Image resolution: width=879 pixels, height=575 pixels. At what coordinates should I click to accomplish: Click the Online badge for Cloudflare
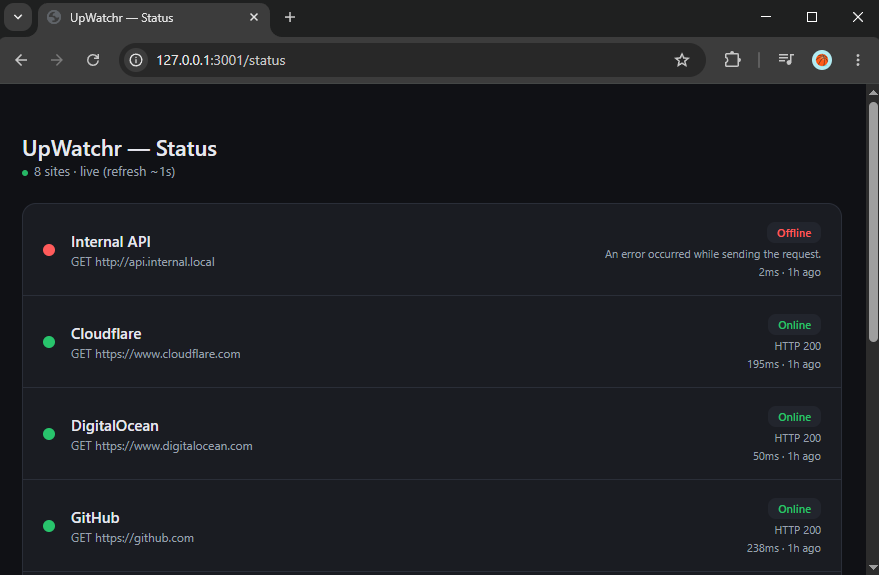[794, 325]
